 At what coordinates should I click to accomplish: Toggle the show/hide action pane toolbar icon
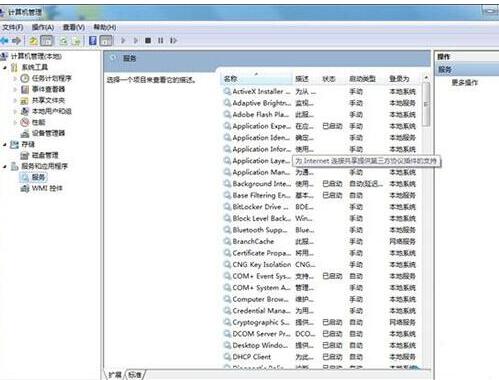point(106,41)
